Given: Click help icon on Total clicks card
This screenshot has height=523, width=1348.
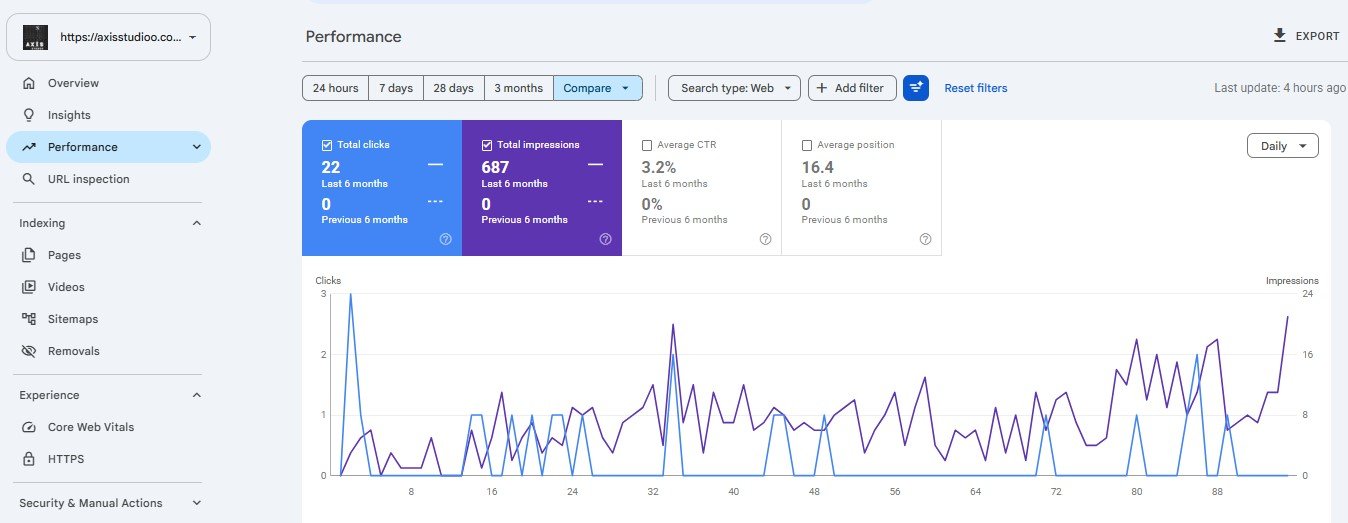Looking at the screenshot, I should click(x=445, y=239).
